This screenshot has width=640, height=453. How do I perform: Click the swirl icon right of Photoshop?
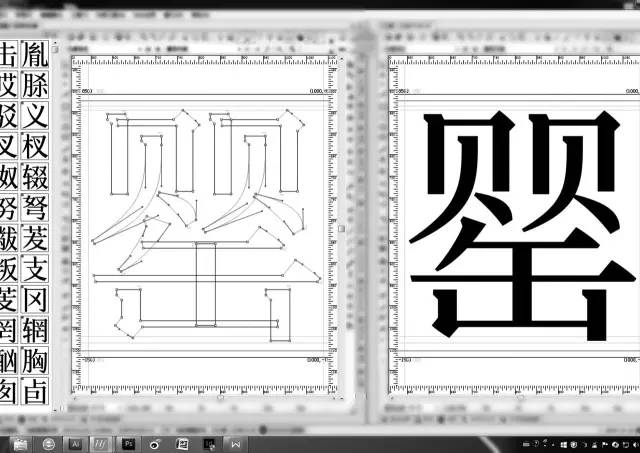[x=155, y=442]
